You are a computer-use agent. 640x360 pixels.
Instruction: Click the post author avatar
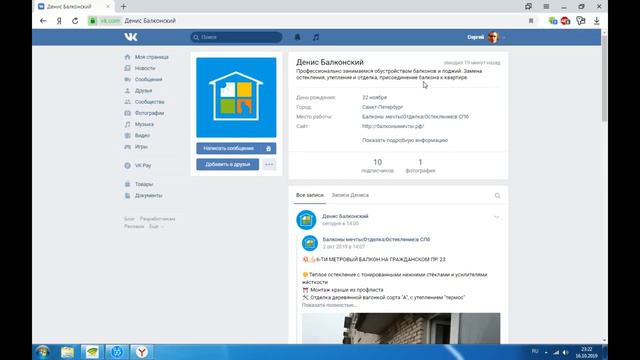click(x=306, y=220)
